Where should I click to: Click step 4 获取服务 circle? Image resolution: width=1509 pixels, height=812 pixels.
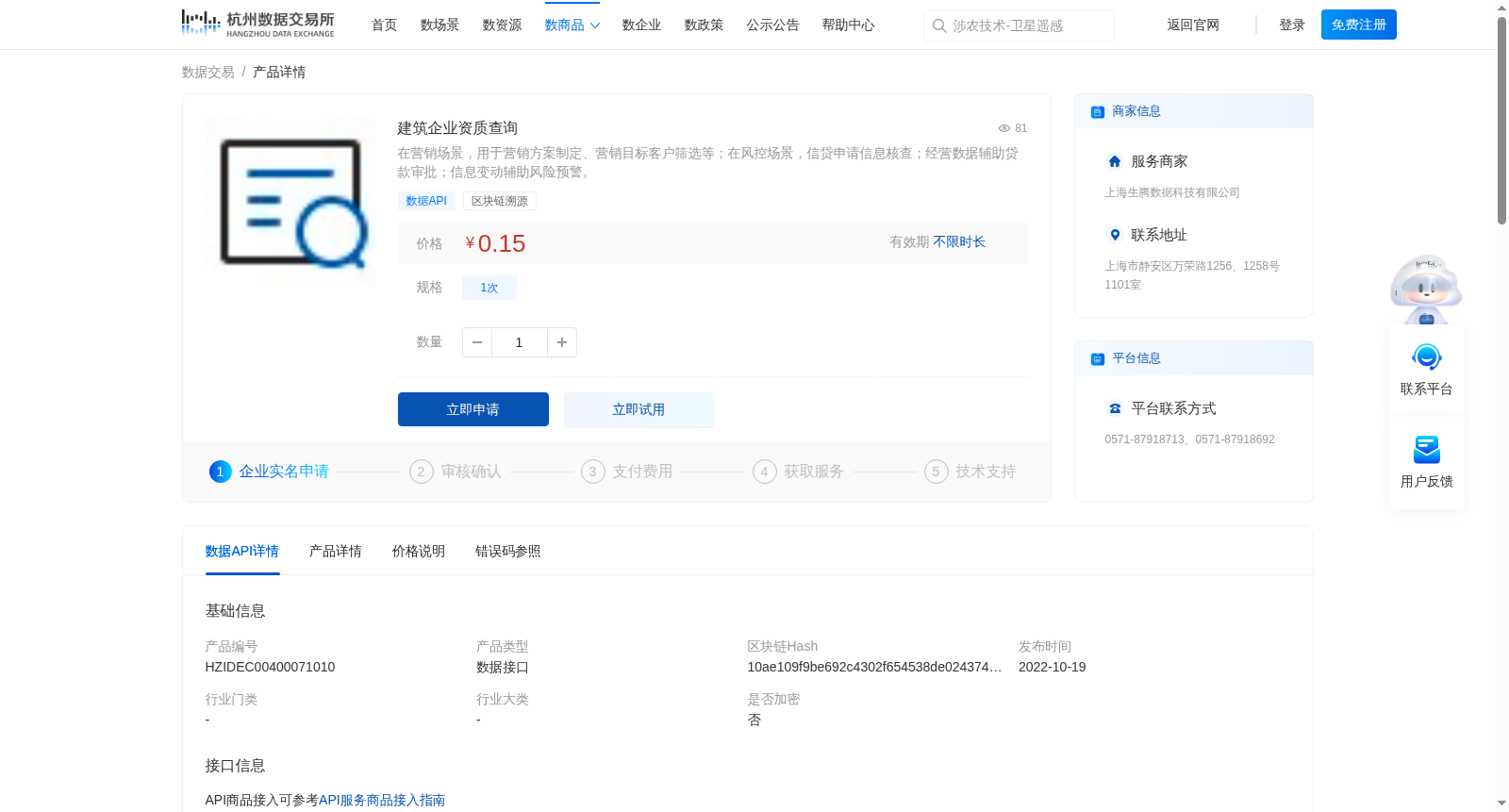click(x=764, y=472)
